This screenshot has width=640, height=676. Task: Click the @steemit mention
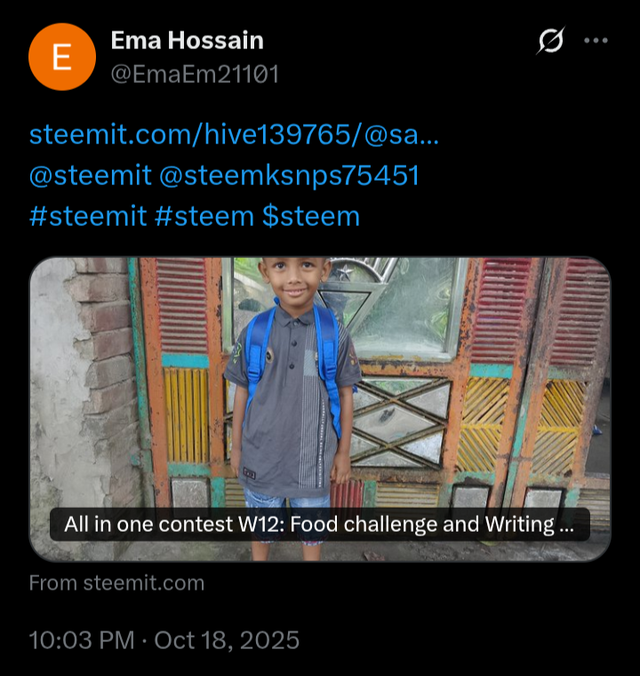89,175
